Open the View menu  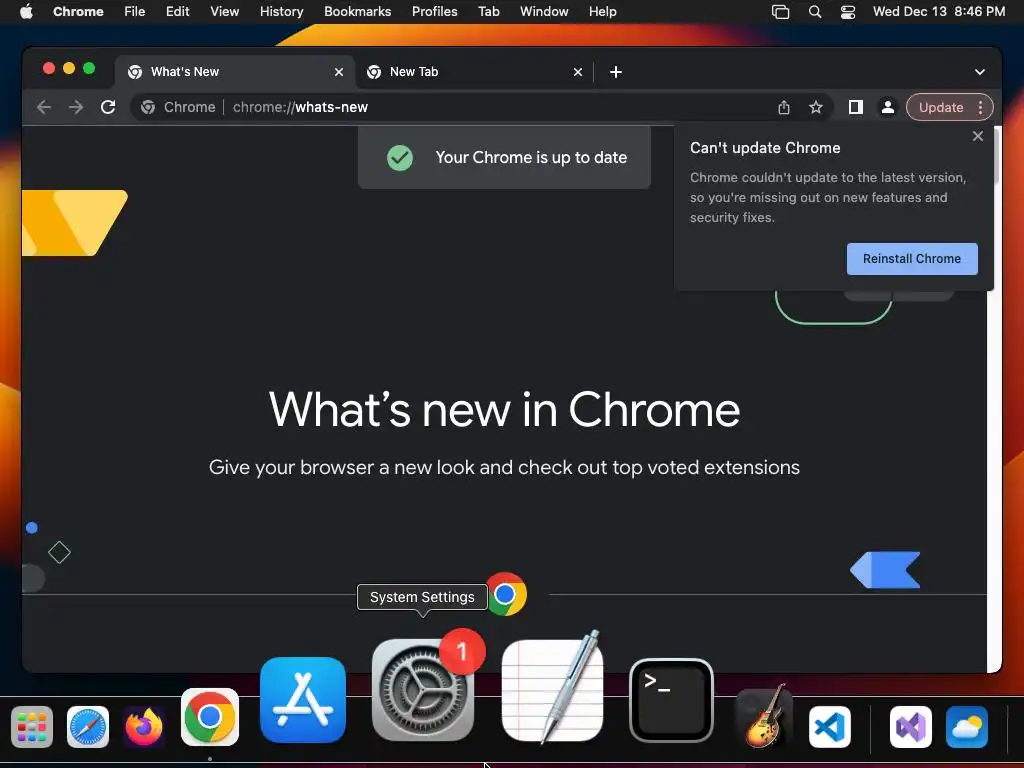224,12
